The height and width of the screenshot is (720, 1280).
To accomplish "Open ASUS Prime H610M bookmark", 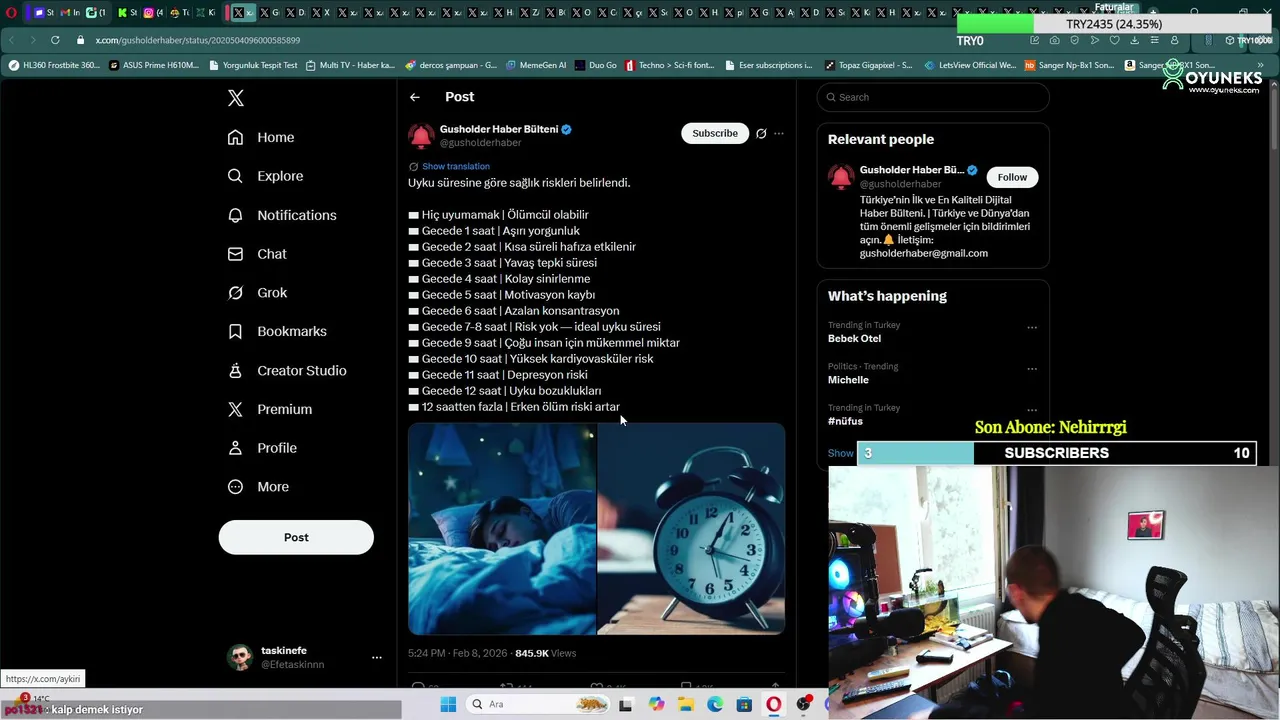I will click(153, 65).
